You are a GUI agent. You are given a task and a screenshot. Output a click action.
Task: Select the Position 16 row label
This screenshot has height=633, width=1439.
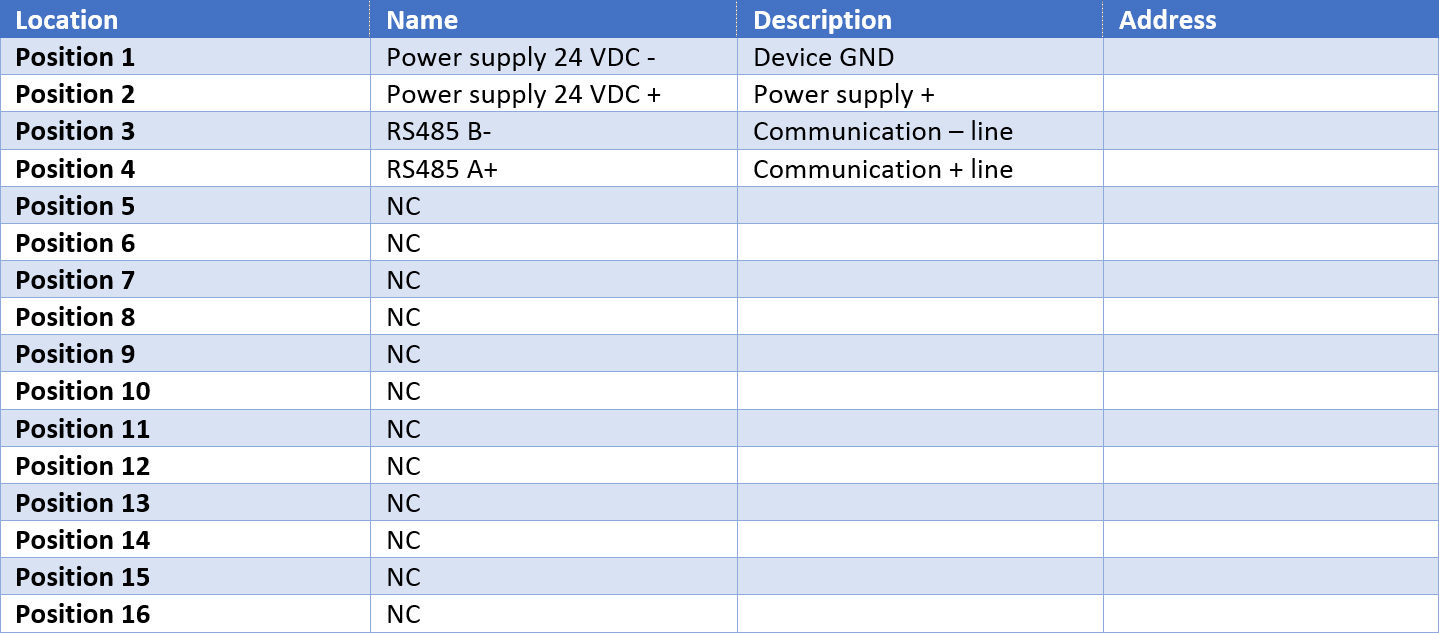click(x=185, y=614)
